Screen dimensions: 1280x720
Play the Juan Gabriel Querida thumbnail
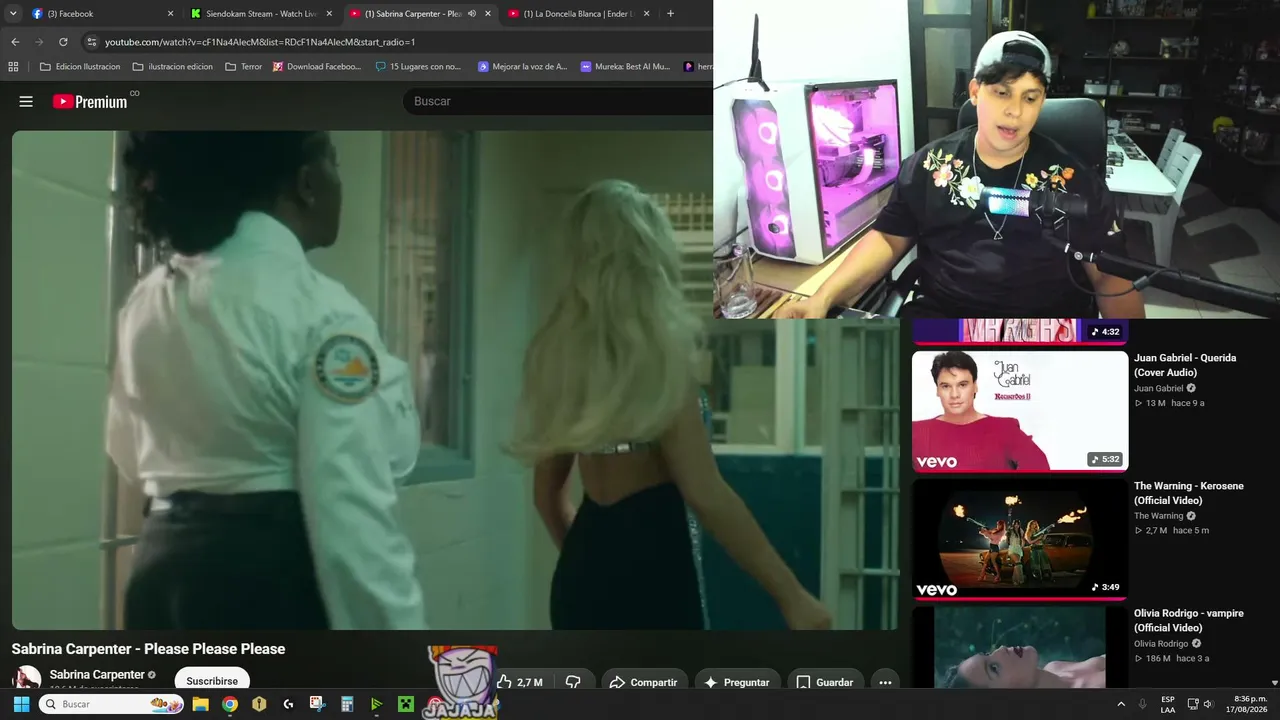[x=1020, y=411]
